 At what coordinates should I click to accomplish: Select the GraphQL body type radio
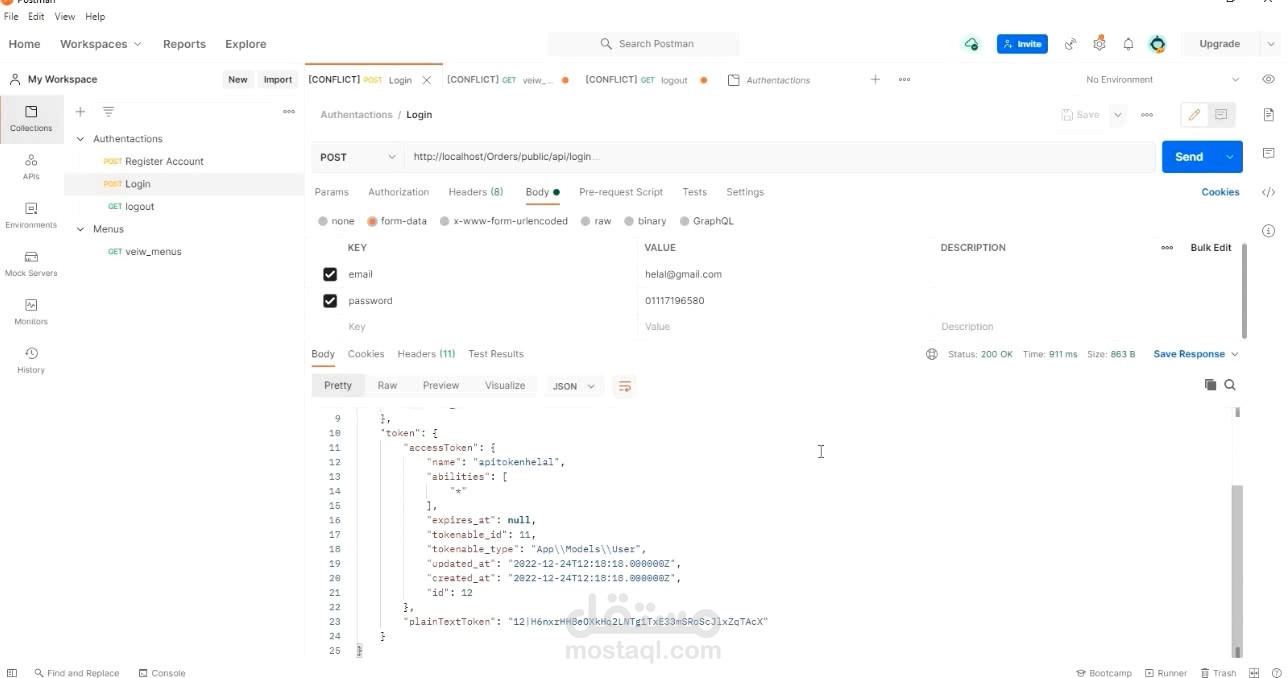(x=685, y=221)
